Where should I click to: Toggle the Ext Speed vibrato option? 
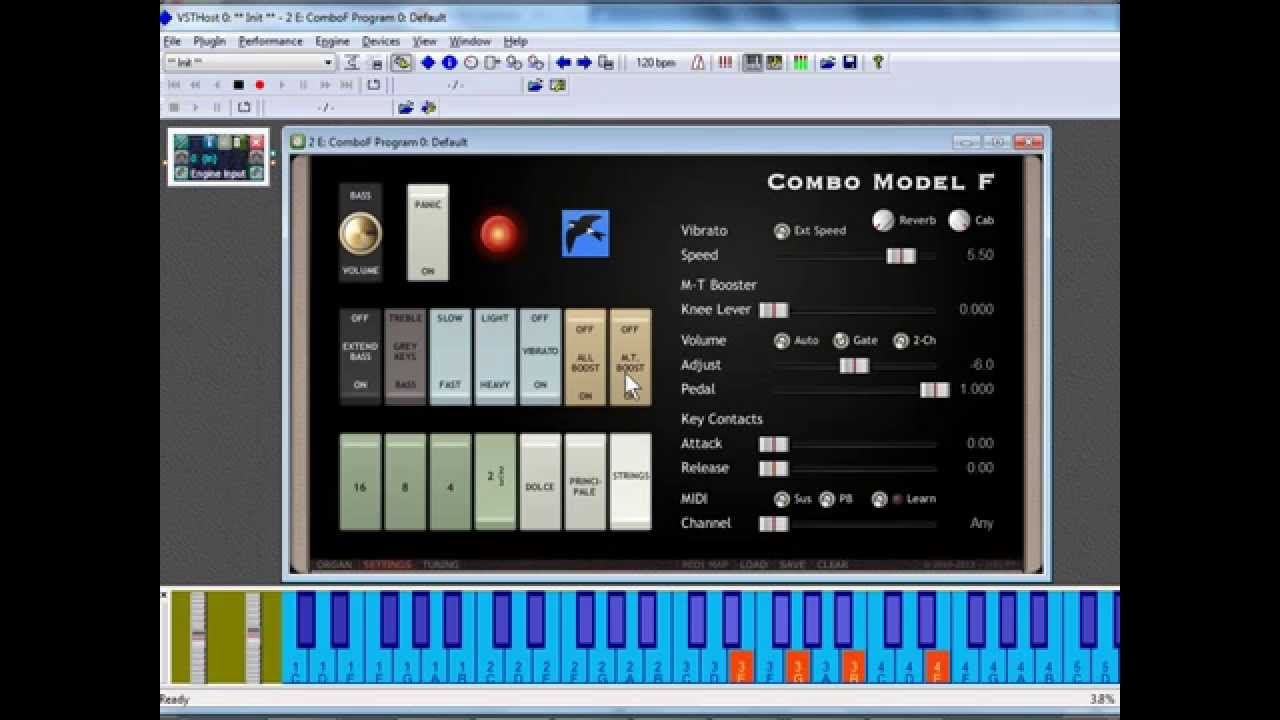pyautogui.click(x=782, y=231)
